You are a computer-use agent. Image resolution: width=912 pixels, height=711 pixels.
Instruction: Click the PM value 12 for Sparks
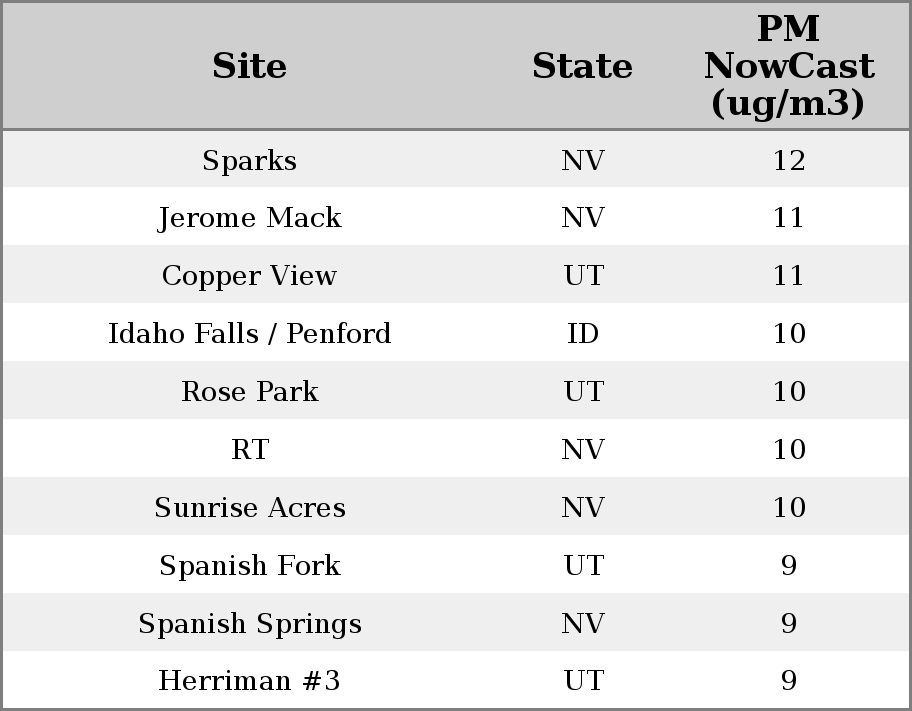click(788, 160)
